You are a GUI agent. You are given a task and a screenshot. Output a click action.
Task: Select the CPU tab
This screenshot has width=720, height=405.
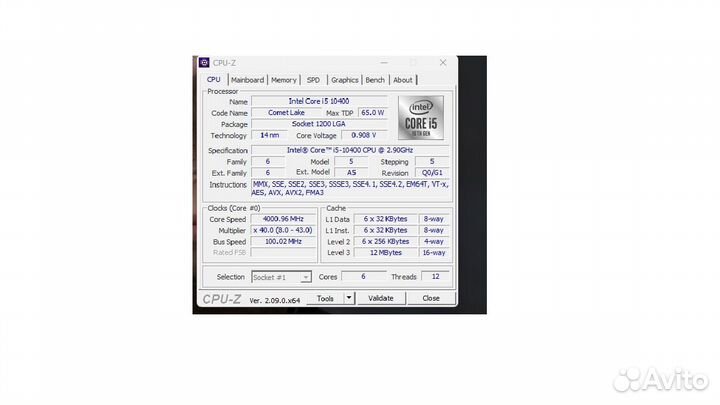click(x=214, y=79)
